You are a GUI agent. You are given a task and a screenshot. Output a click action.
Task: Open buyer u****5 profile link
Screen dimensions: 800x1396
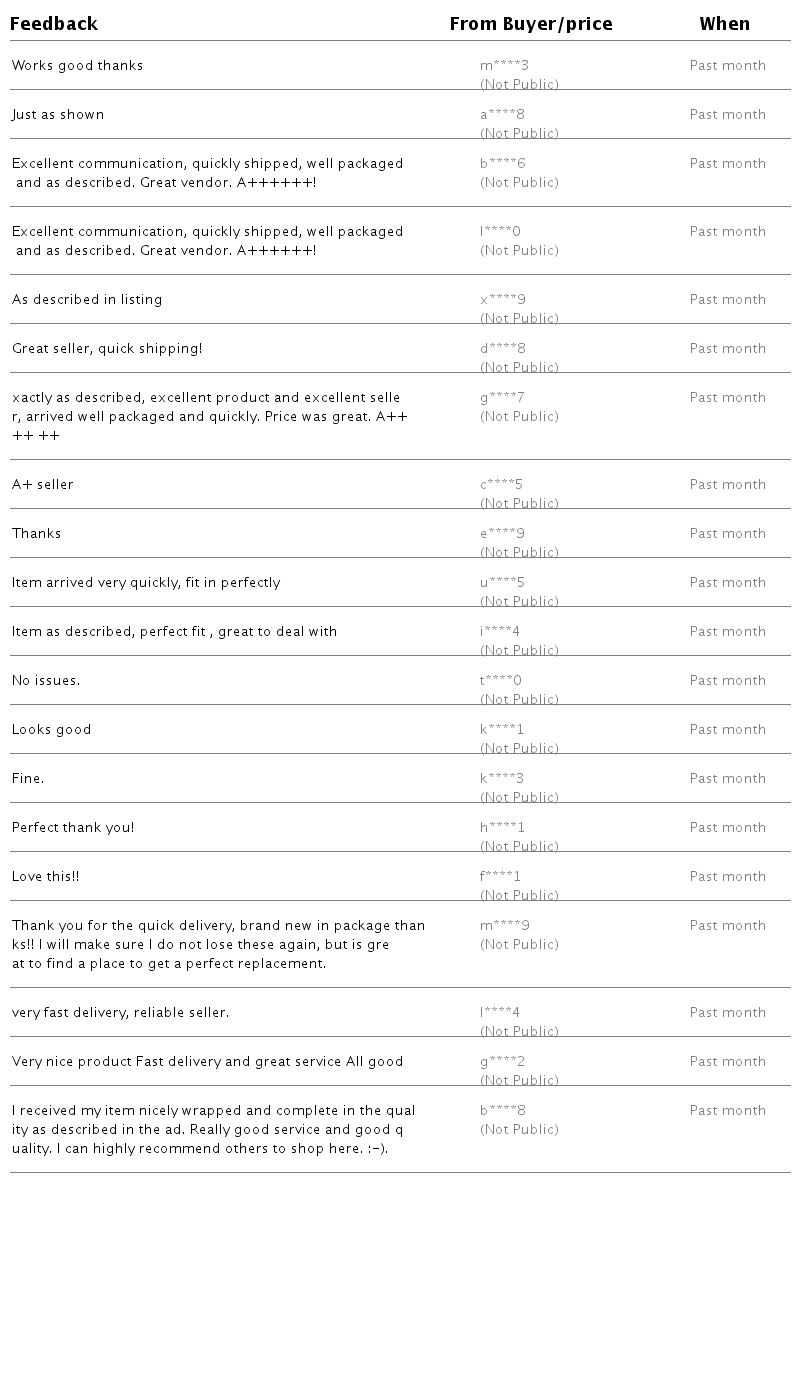[x=502, y=583]
